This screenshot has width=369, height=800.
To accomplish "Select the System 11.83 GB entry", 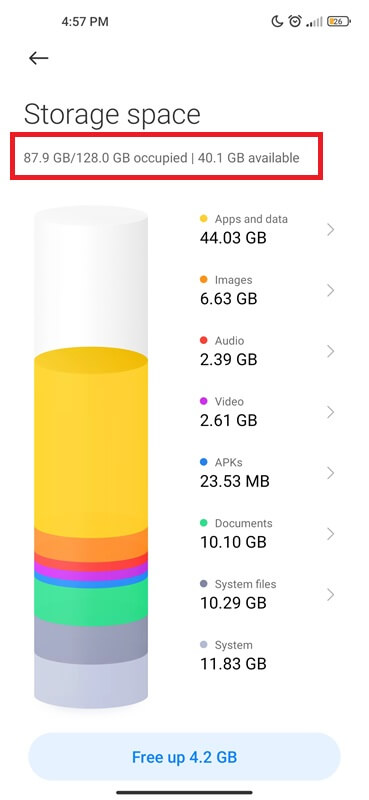I will tap(267, 655).
